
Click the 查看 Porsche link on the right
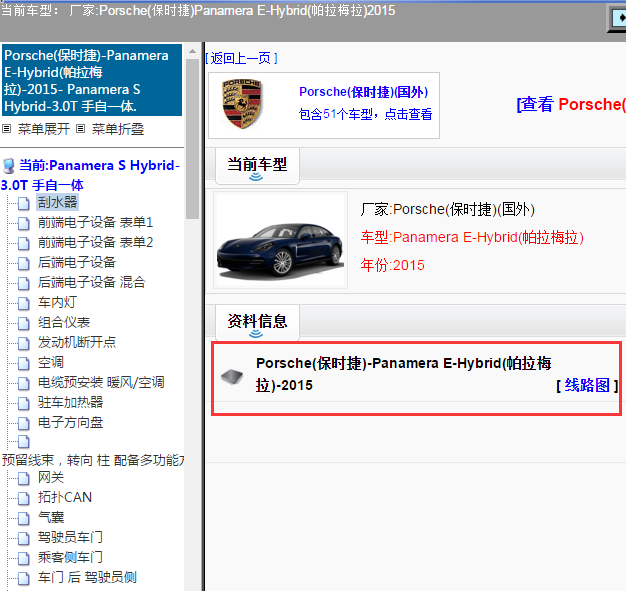point(571,105)
